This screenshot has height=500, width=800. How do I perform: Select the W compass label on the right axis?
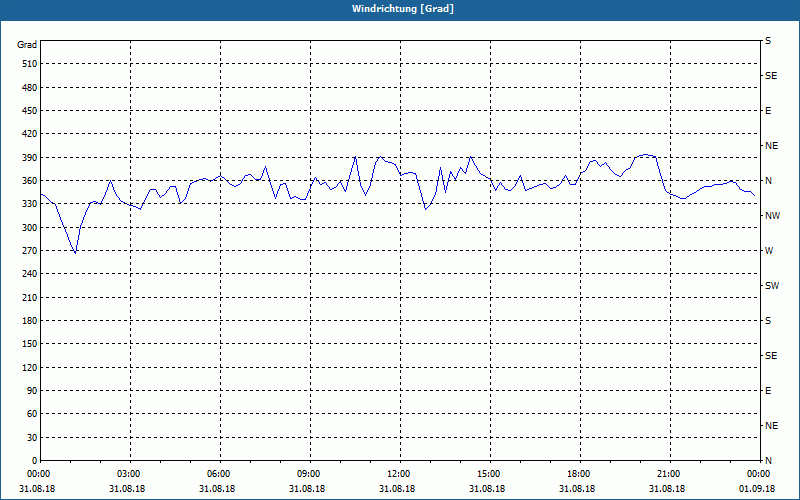click(x=769, y=251)
